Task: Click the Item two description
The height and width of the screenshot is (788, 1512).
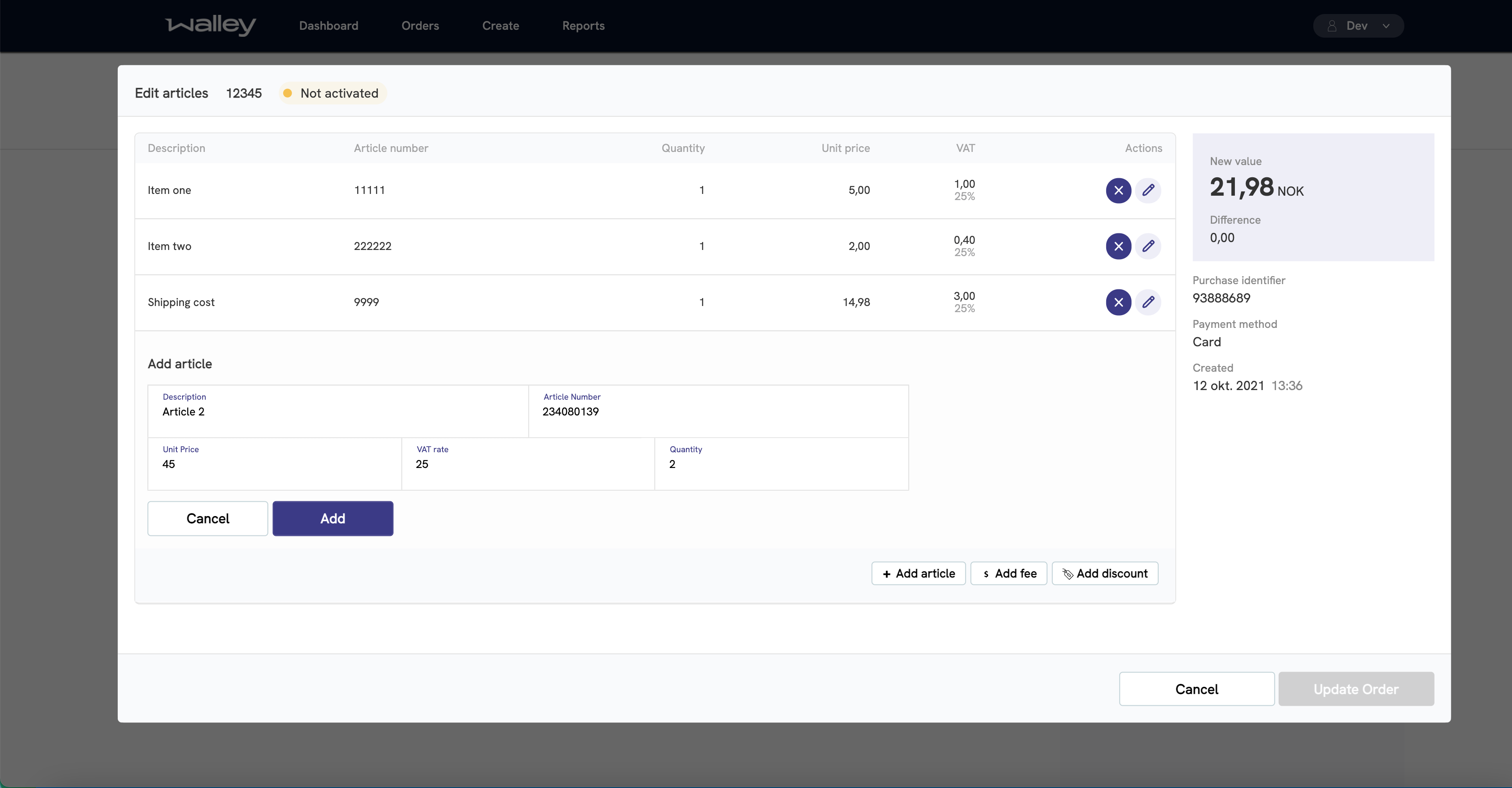Action: click(170, 246)
